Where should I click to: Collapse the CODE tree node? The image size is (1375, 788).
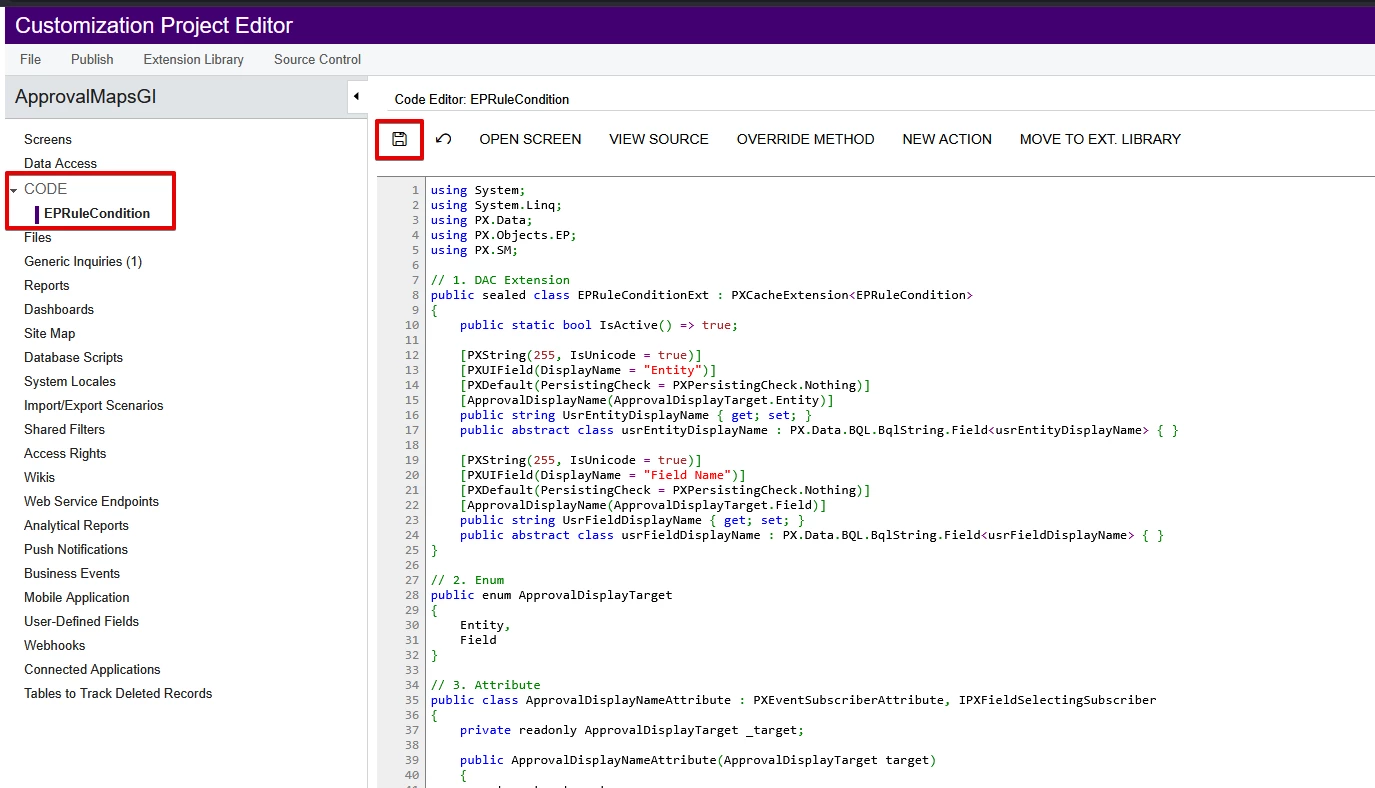pos(14,189)
